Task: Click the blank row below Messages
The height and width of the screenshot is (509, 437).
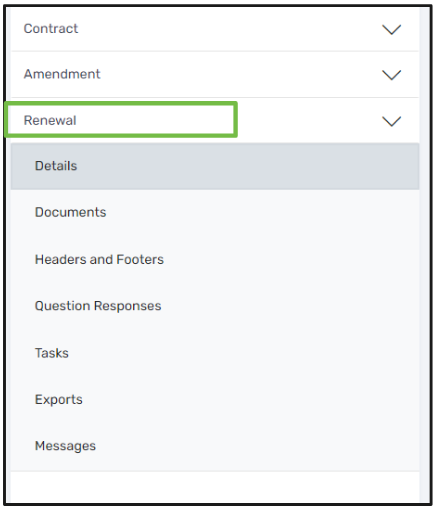Action: pyautogui.click(x=215, y=487)
